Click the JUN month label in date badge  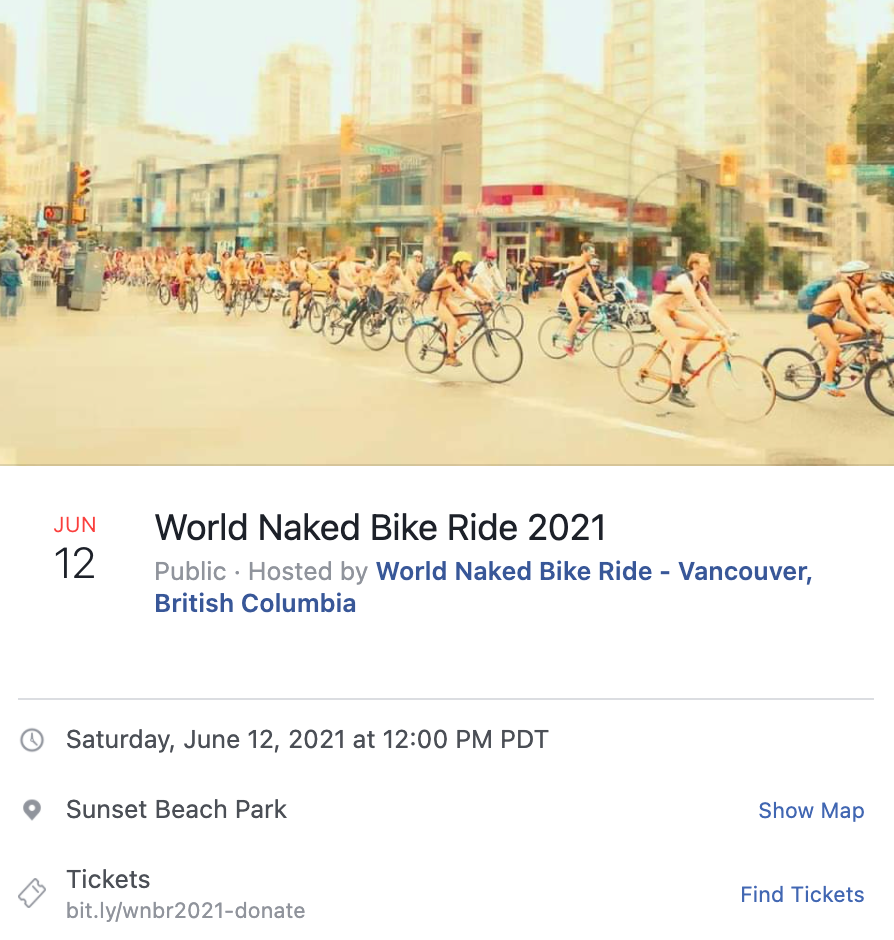pyautogui.click(x=75, y=525)
